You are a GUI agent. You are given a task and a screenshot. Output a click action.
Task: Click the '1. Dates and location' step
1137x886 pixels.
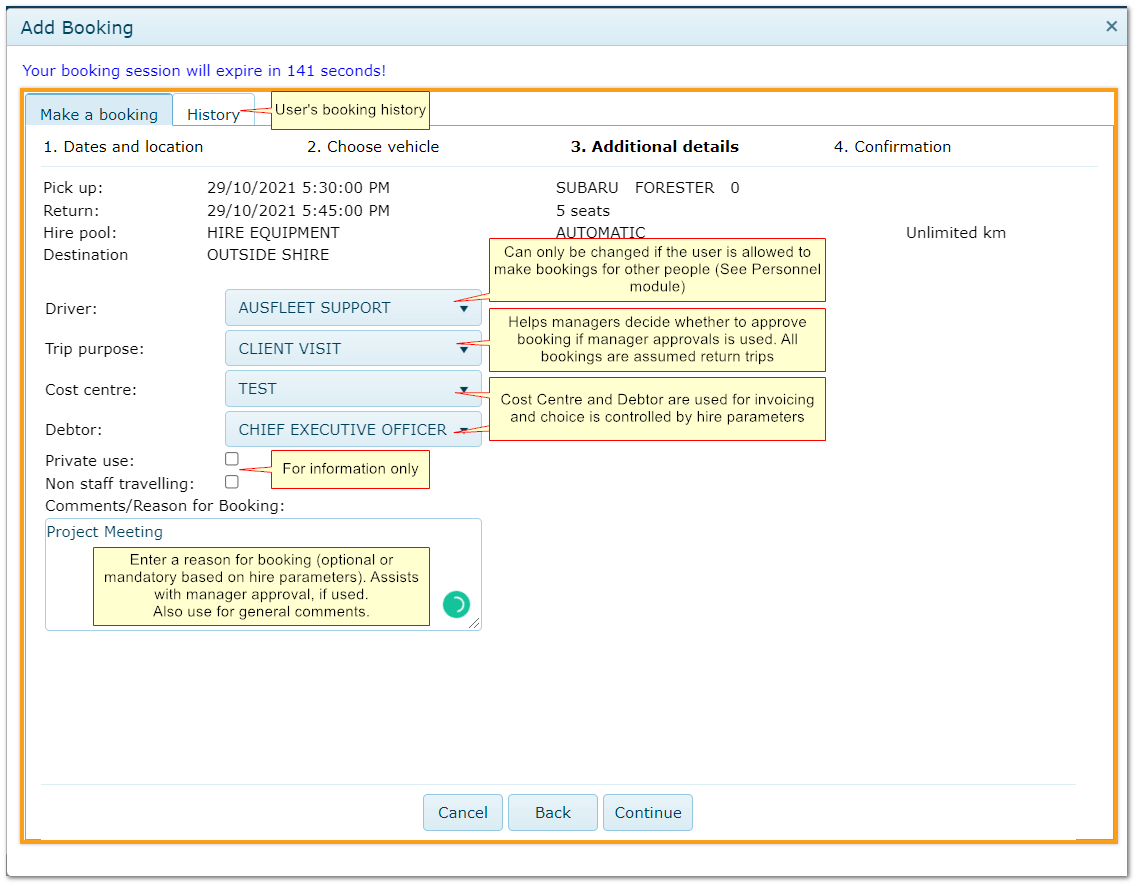tap(123, 147)
